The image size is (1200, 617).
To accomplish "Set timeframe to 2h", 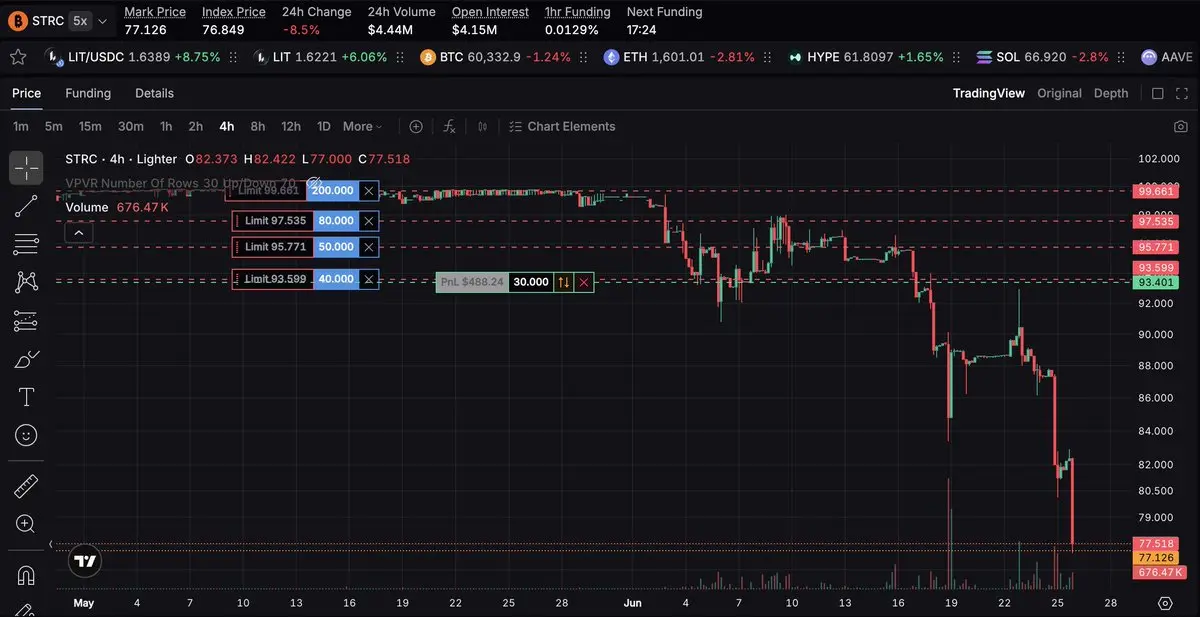I will [x=196, y=127].
